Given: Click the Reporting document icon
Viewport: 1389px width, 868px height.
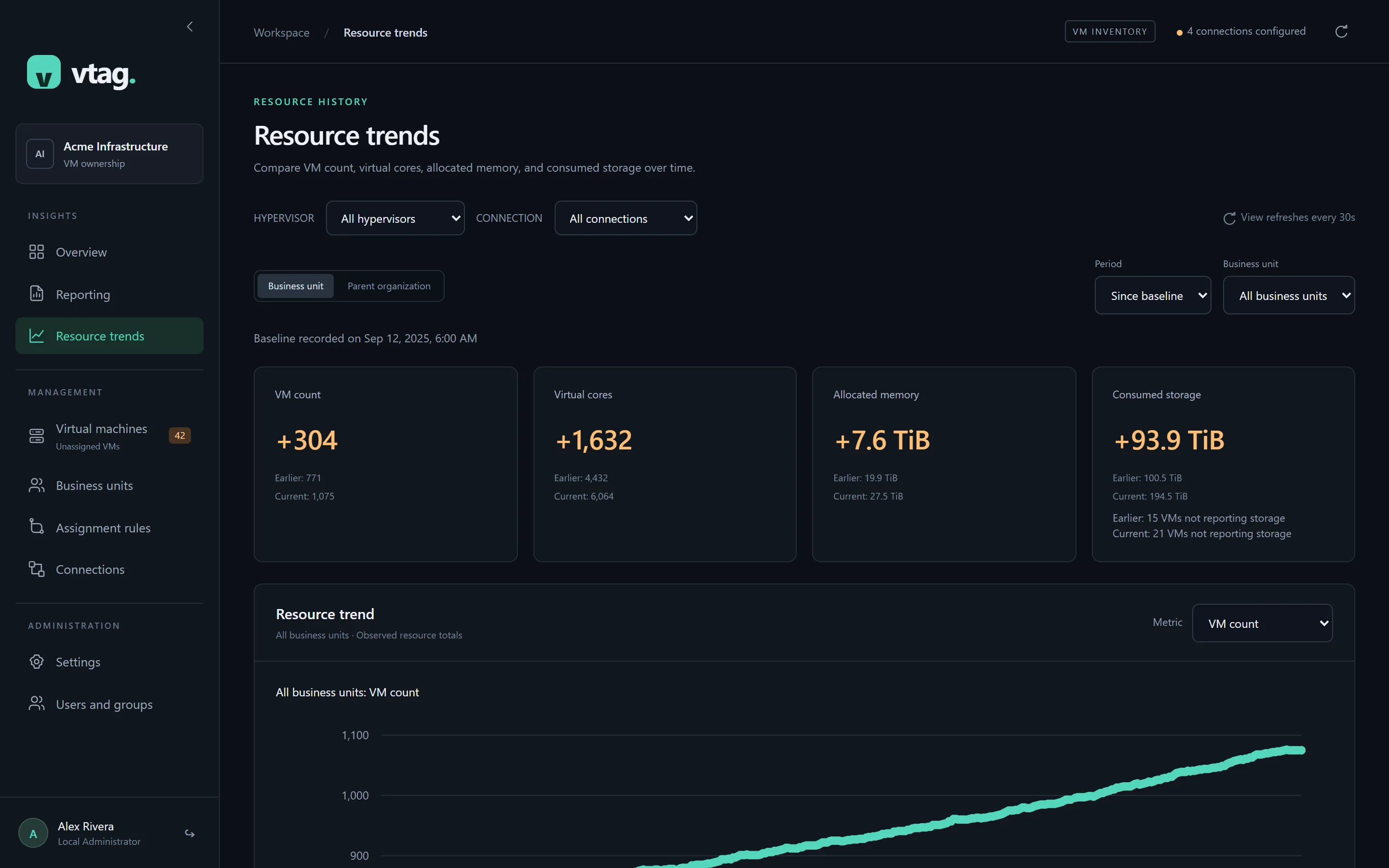Looking at the screenshot, I should point(37,293).
